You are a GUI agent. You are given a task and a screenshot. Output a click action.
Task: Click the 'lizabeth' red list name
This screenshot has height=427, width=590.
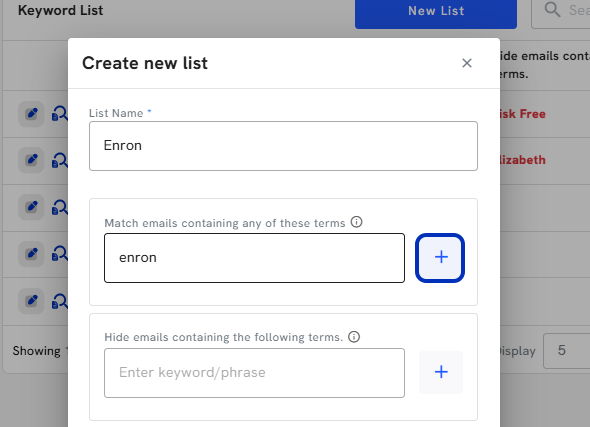pos(522,160)
